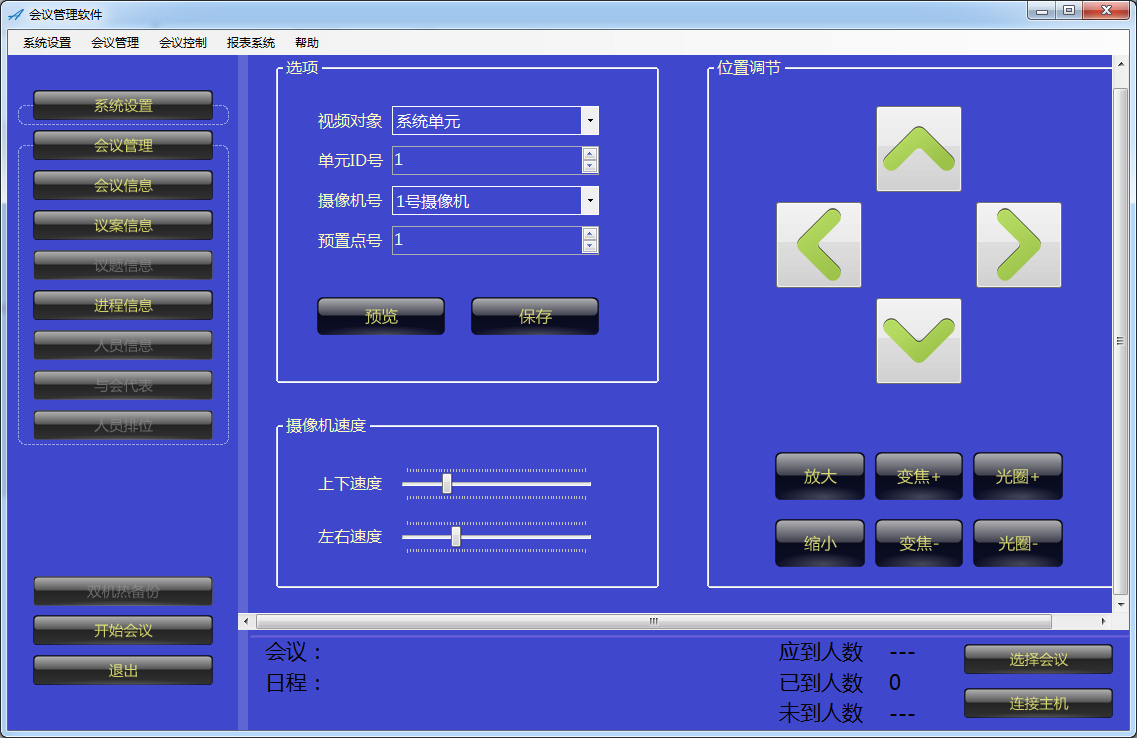The width and height of the screenshot is (1137, 738).
Task: Click the 保存 save button
Action: pos(535,316)
